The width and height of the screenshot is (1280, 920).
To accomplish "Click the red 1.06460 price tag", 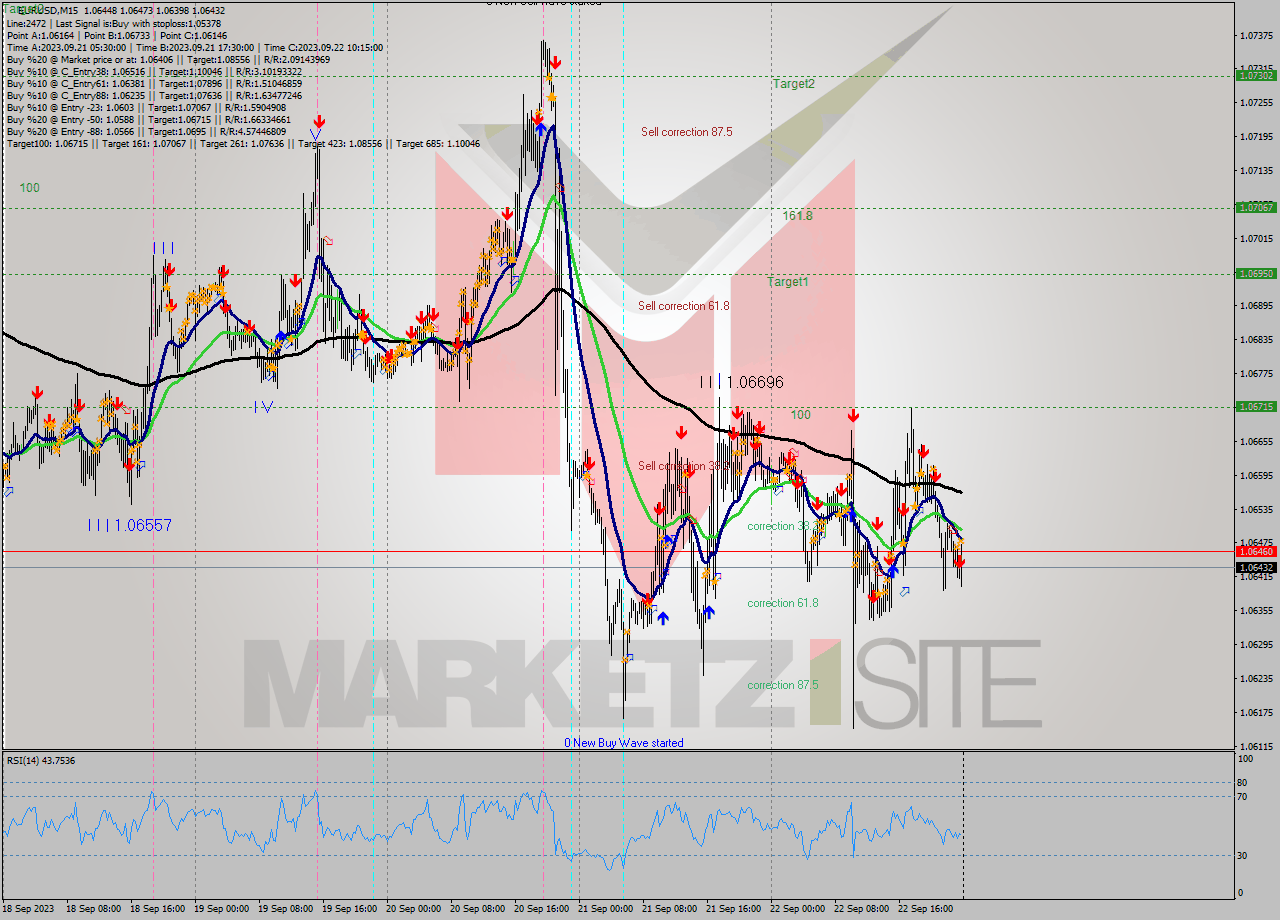I will pos(1255,551).
